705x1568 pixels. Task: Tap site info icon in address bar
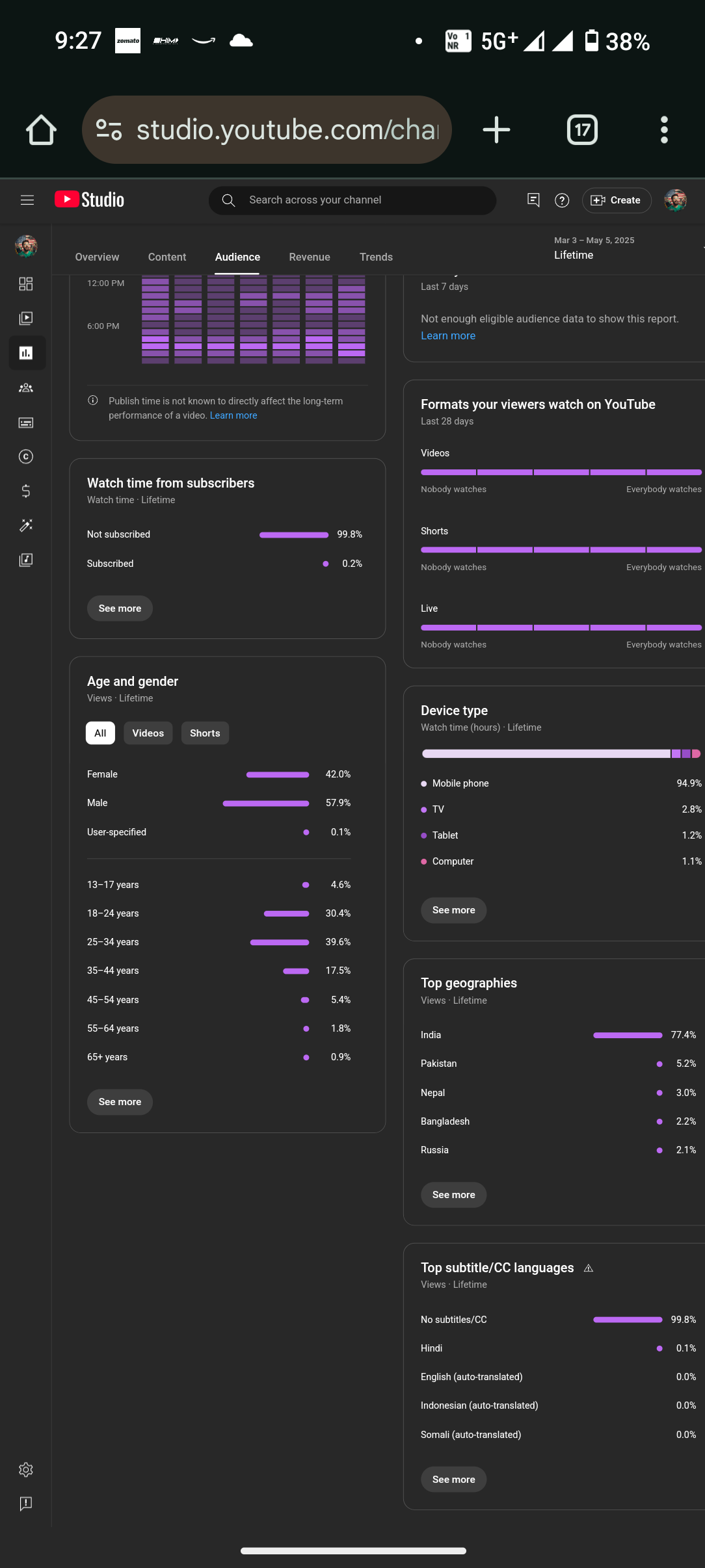tap(109, 130)
